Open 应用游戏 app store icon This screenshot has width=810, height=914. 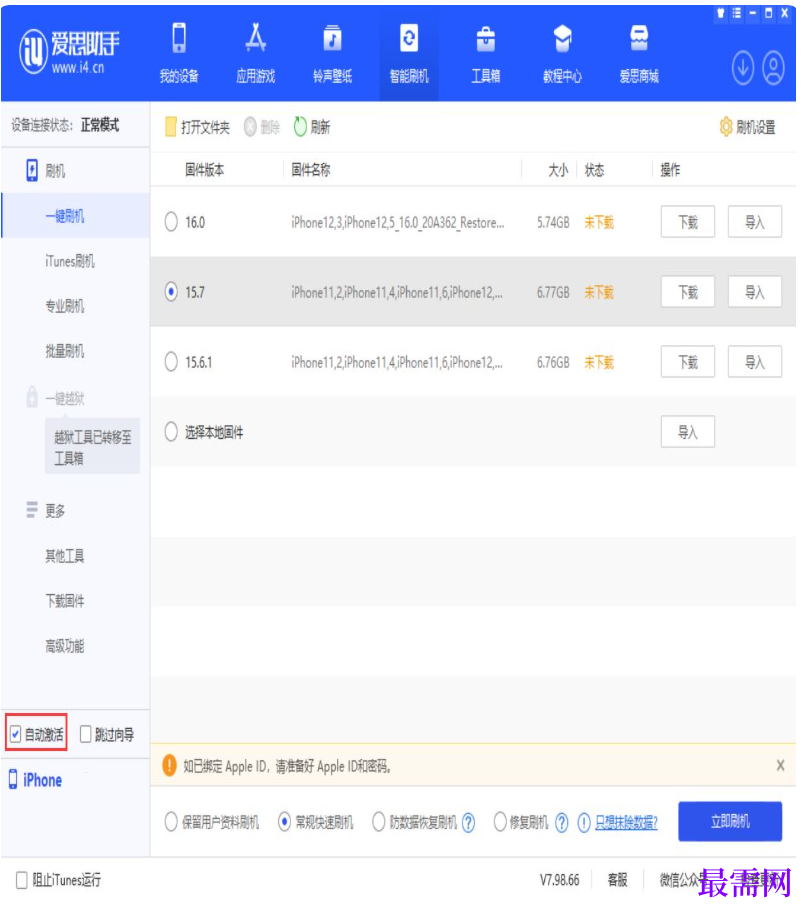(x=255, y=40)
